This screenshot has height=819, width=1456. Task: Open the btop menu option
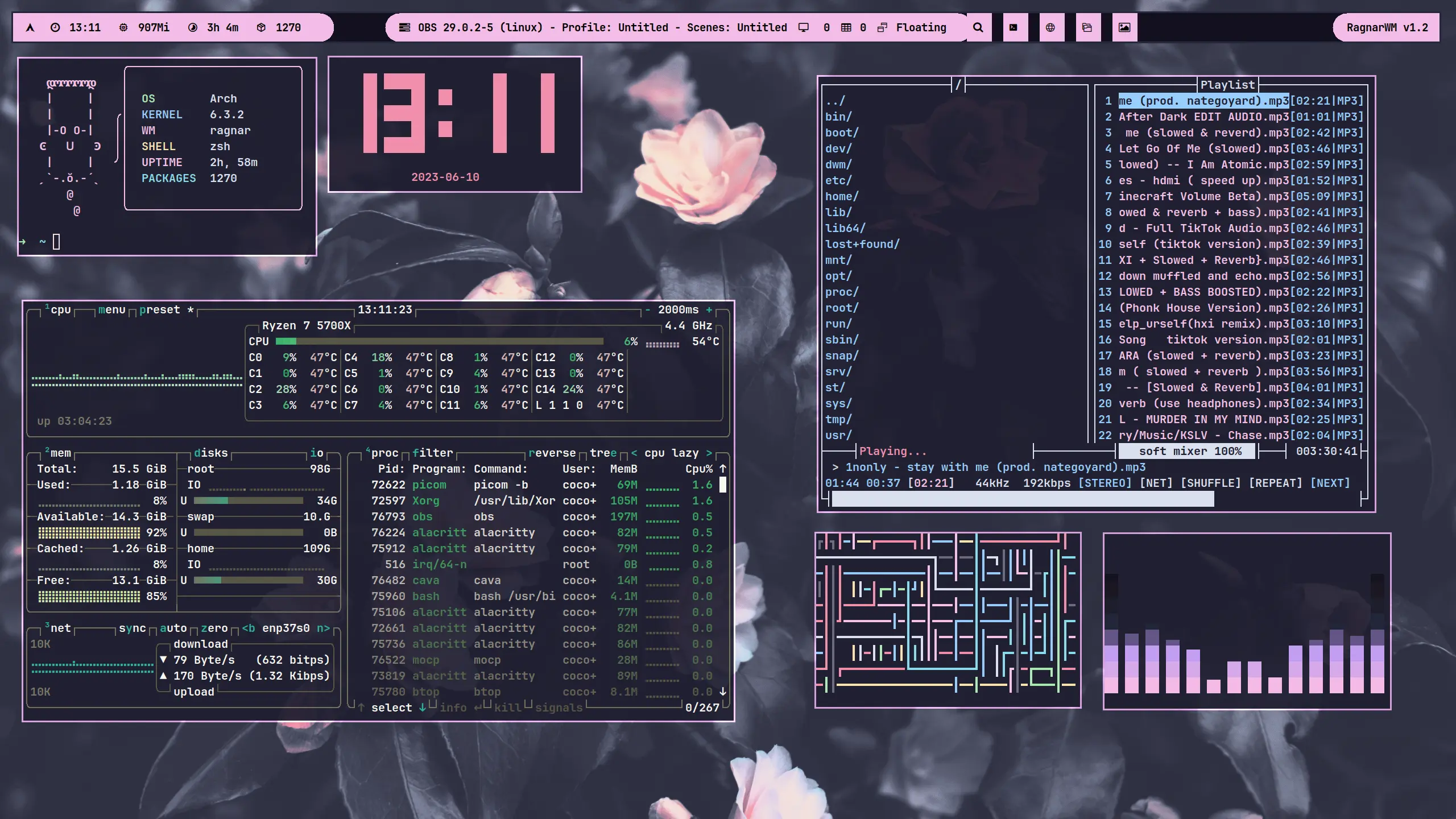pos(111,309)
